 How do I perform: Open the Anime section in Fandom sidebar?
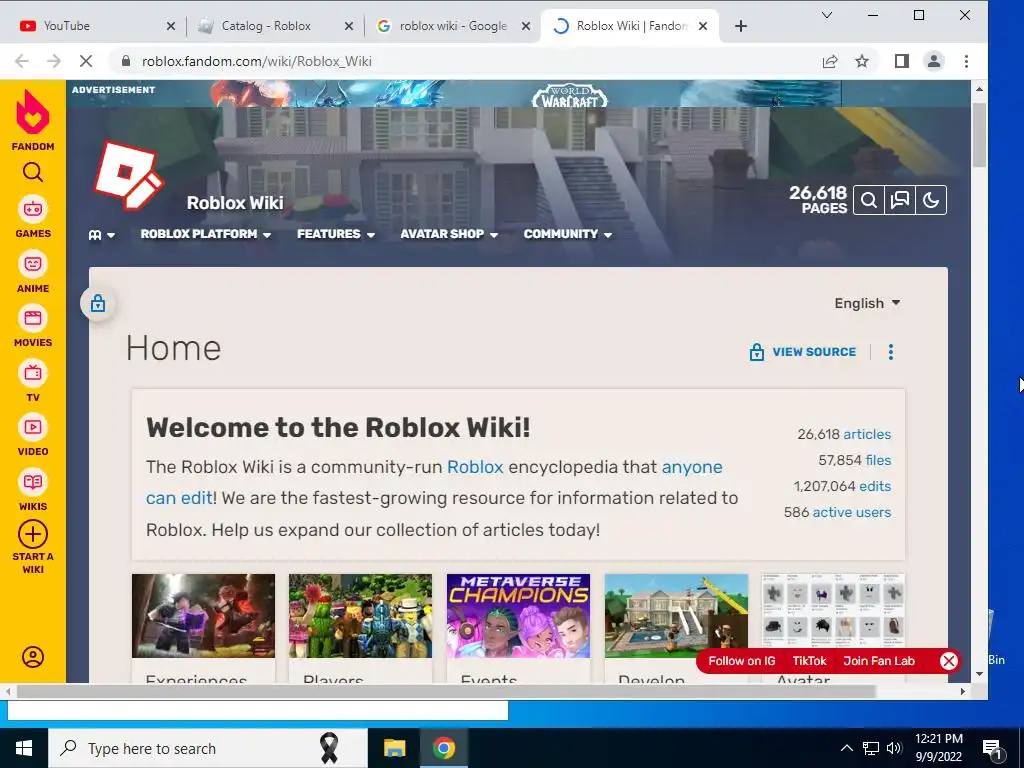(x=33, y=272)
